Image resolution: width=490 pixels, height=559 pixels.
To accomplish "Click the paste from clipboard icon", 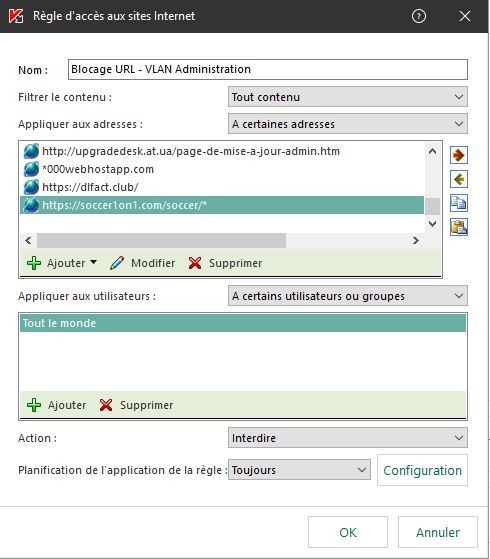I will pos(459,227).
